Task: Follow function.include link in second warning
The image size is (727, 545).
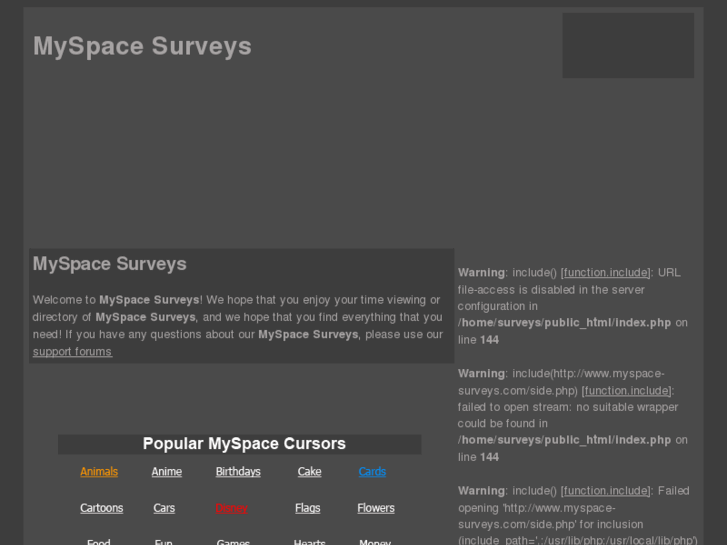Action: (627, 391)
